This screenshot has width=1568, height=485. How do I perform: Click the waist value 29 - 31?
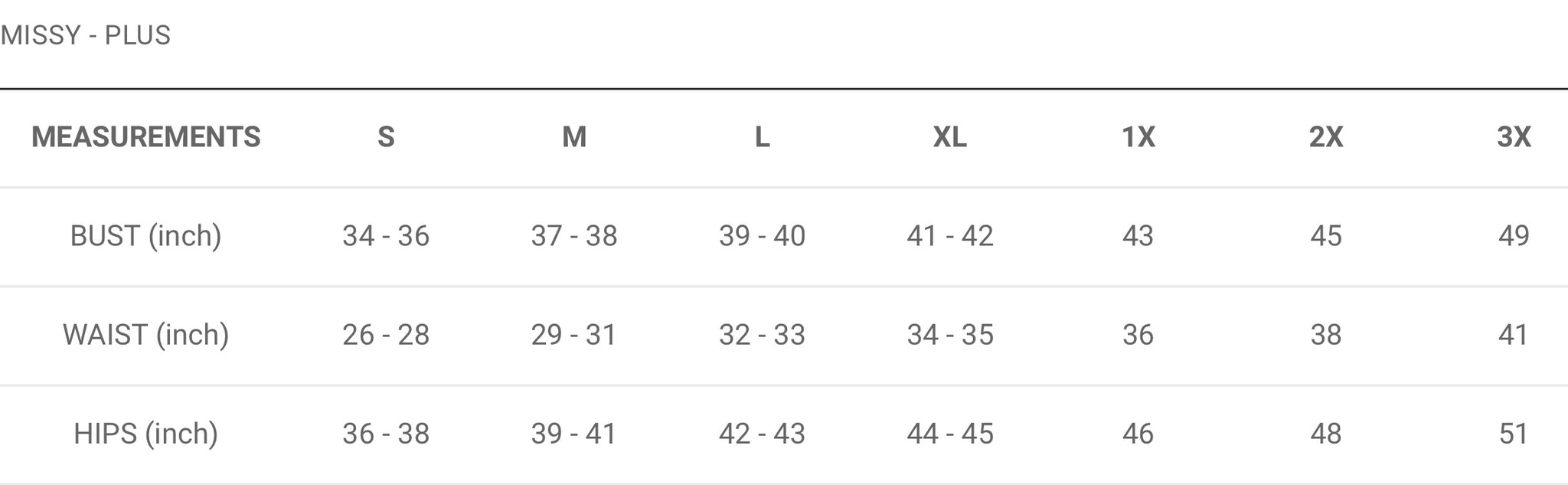(574, 335)
